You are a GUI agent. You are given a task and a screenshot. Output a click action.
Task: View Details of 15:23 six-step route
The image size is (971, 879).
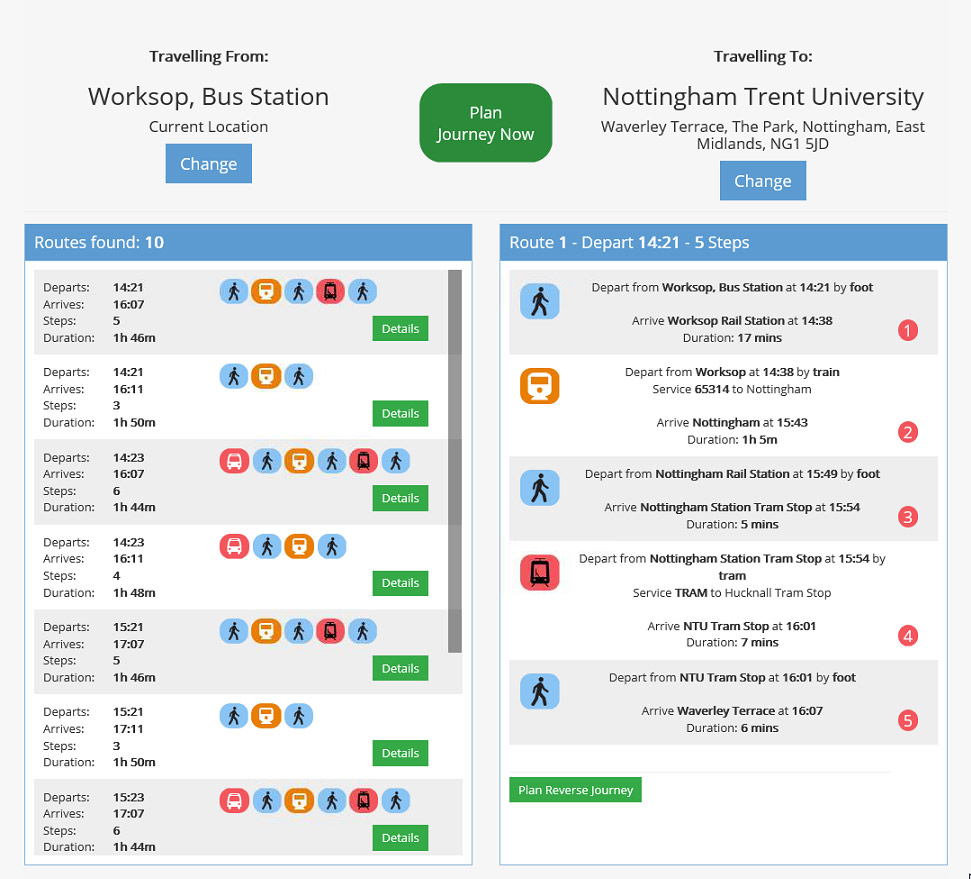pos(400,838)
